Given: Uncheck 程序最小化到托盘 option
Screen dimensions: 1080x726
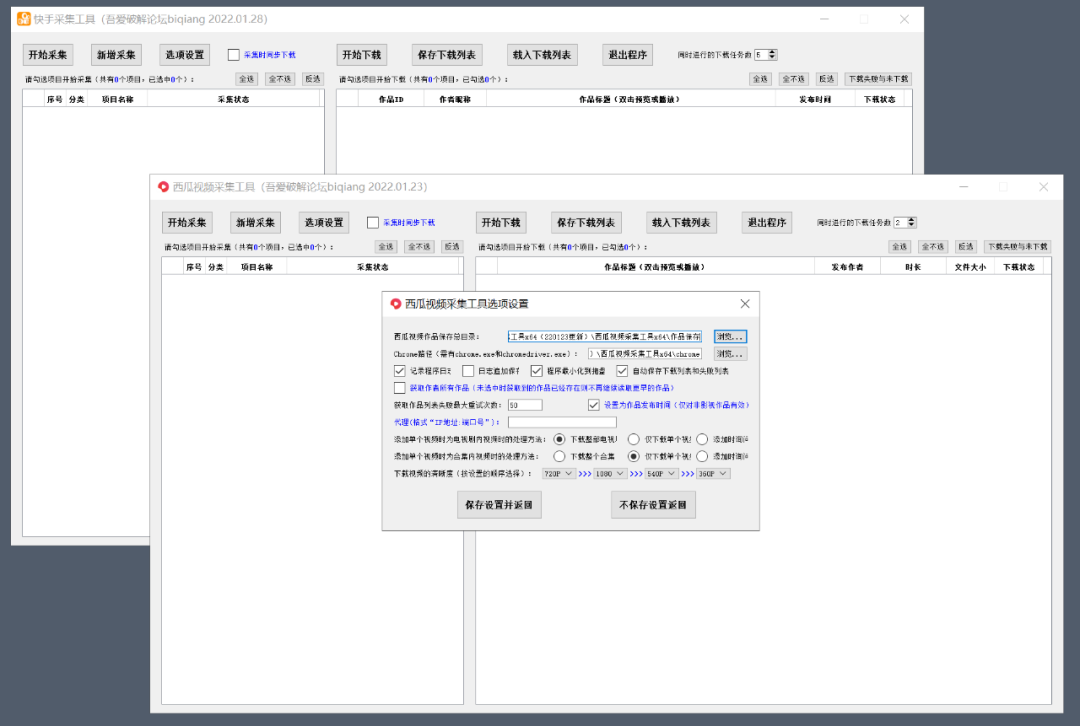Looking at the screenshot, I should coord(537,371).
